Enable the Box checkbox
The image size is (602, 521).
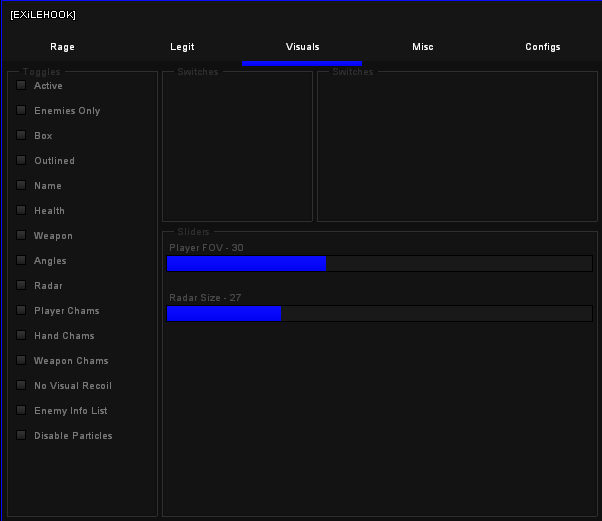click(x=21, y=135)
